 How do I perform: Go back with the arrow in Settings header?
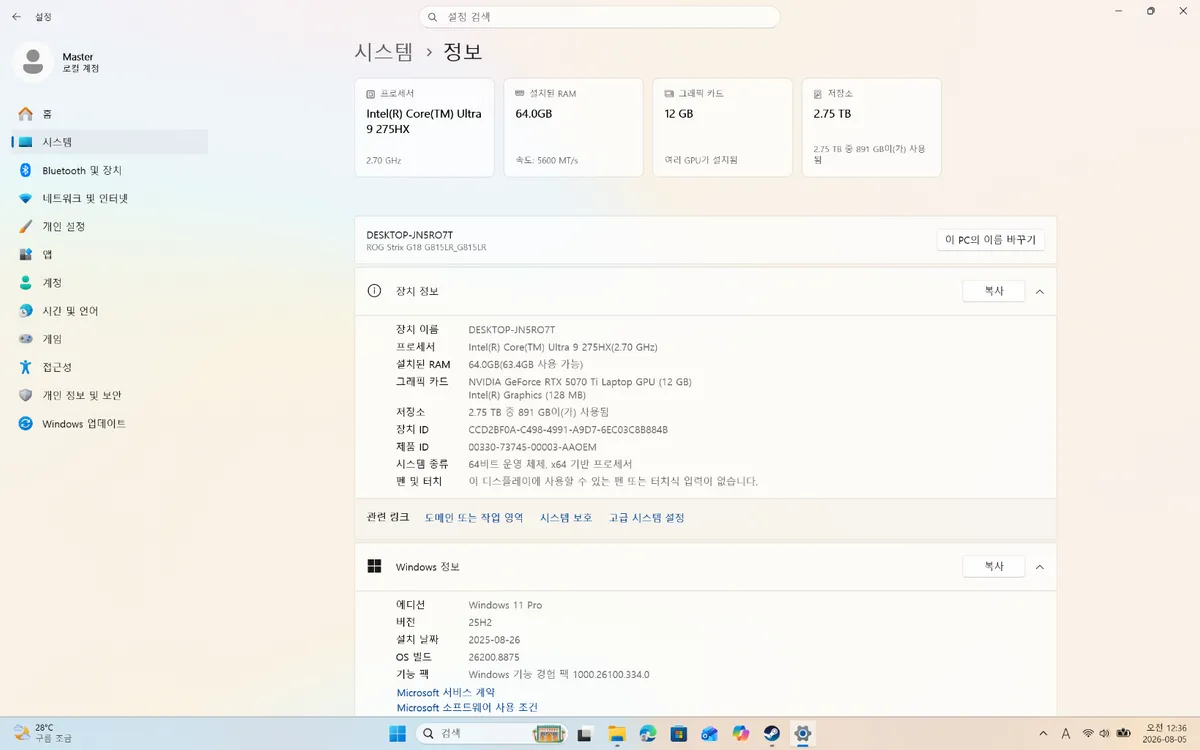(16, 17)
